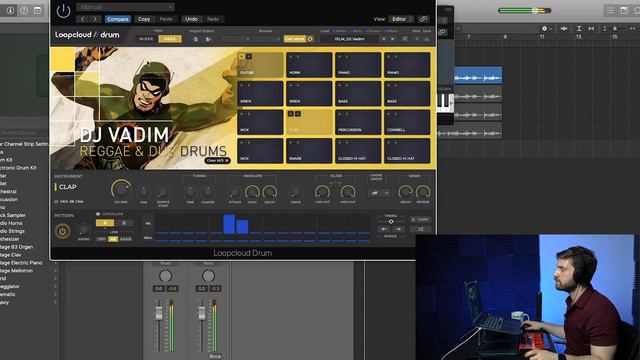Click the vertical zoom icon in tracks toolbar
Screen dimensions: 640x360
[579, 29]
